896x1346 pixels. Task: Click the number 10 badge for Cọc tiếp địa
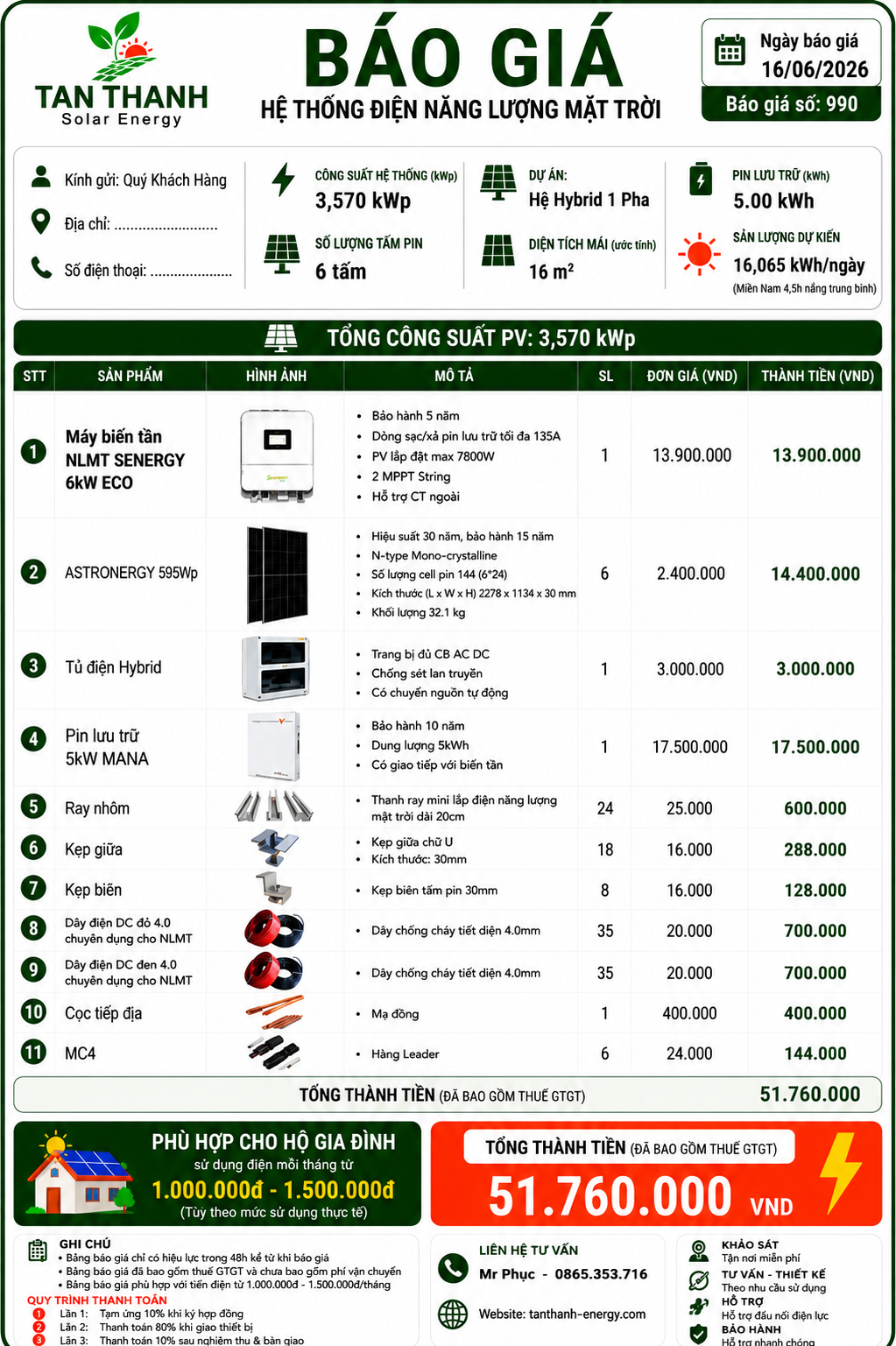pyautogui.click(x=33, y=1012)
